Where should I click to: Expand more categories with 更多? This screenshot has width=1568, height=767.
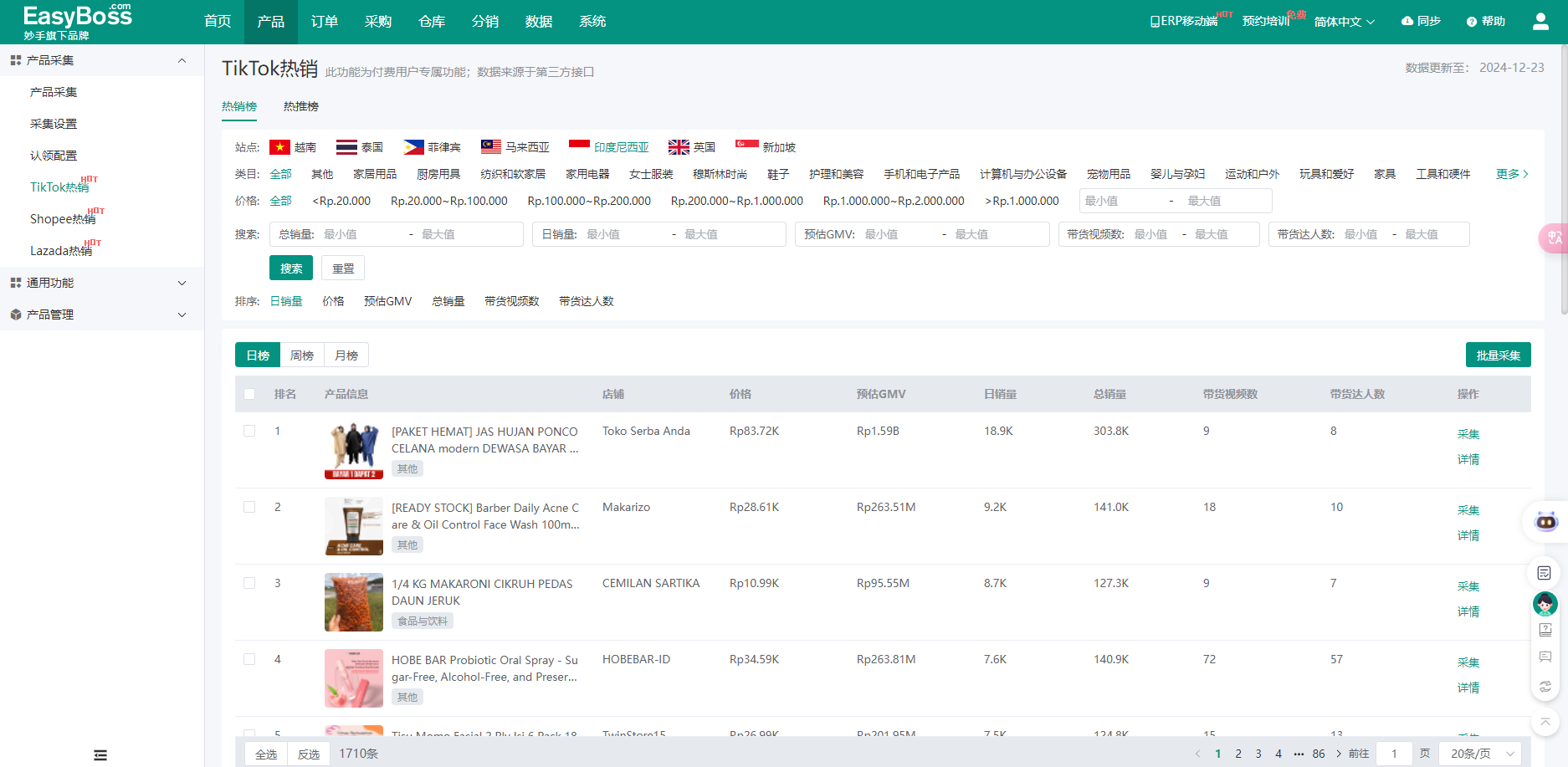click(x=1512, y=174)
